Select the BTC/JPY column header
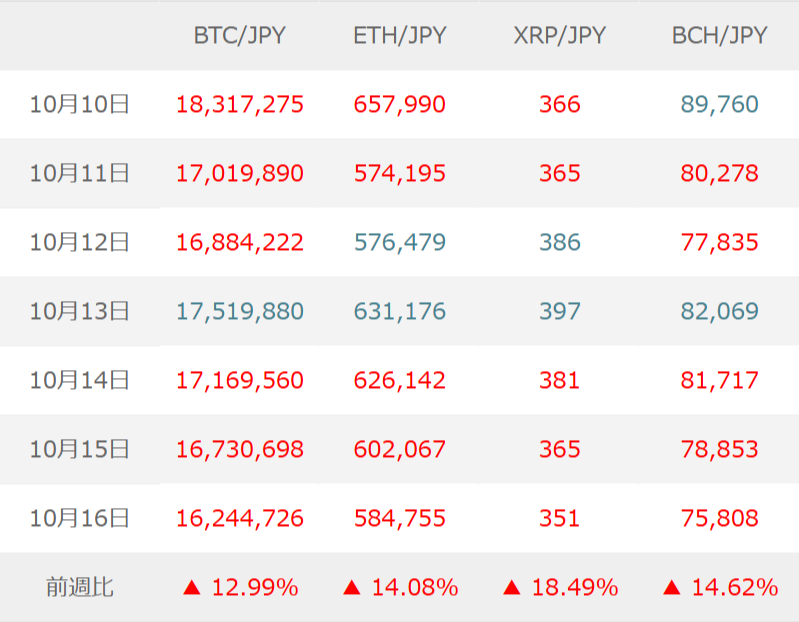Viewport: 799px width, 622px height. (239, 36)
